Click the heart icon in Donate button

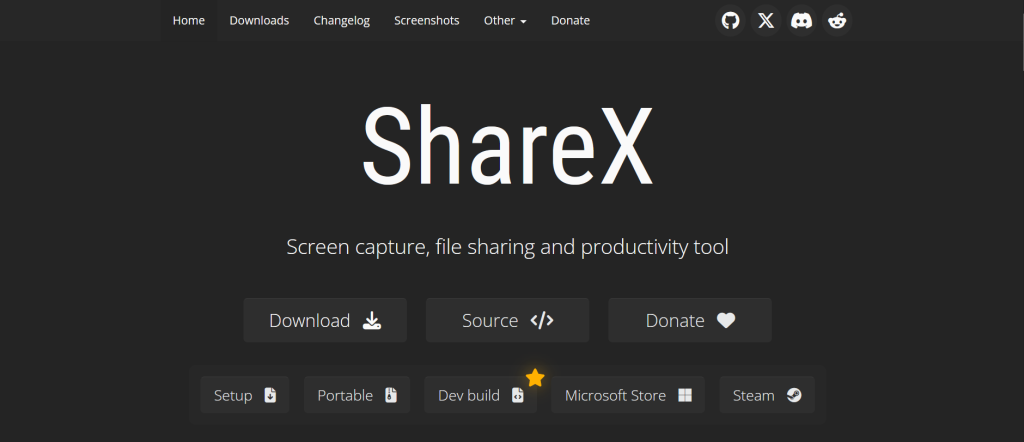coord(726,320)
